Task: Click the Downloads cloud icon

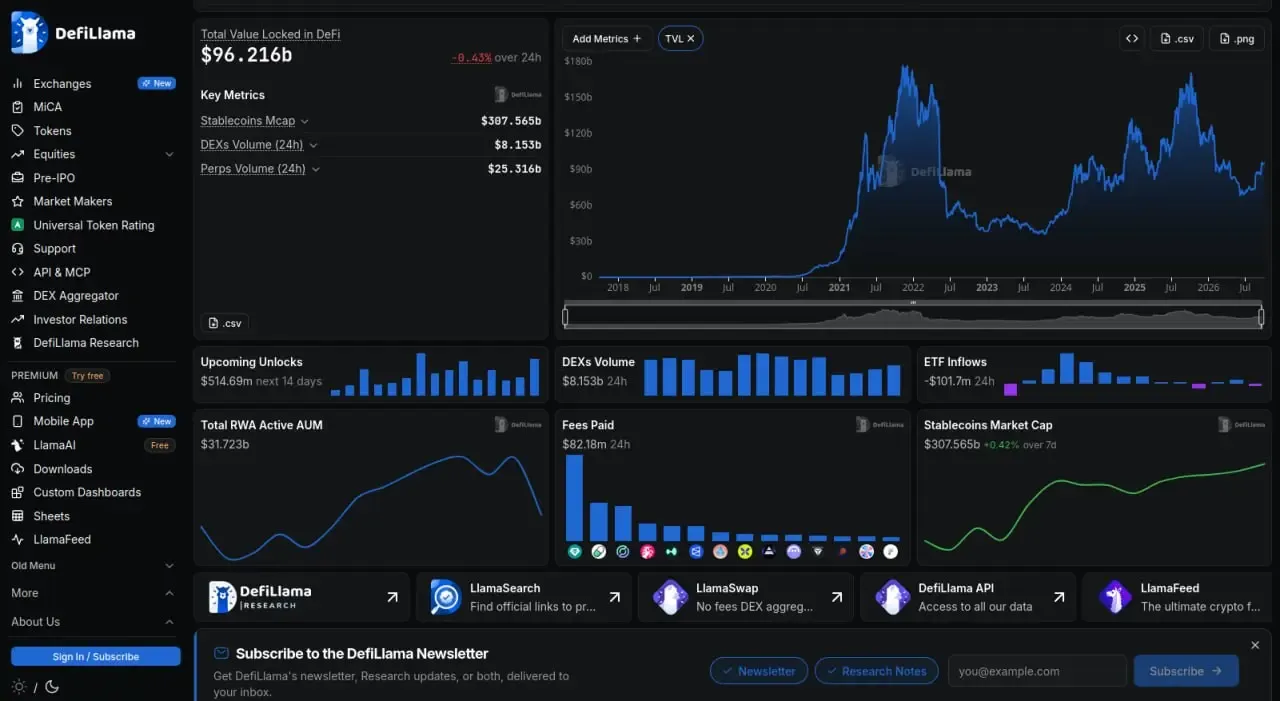Action: point(17,469)
